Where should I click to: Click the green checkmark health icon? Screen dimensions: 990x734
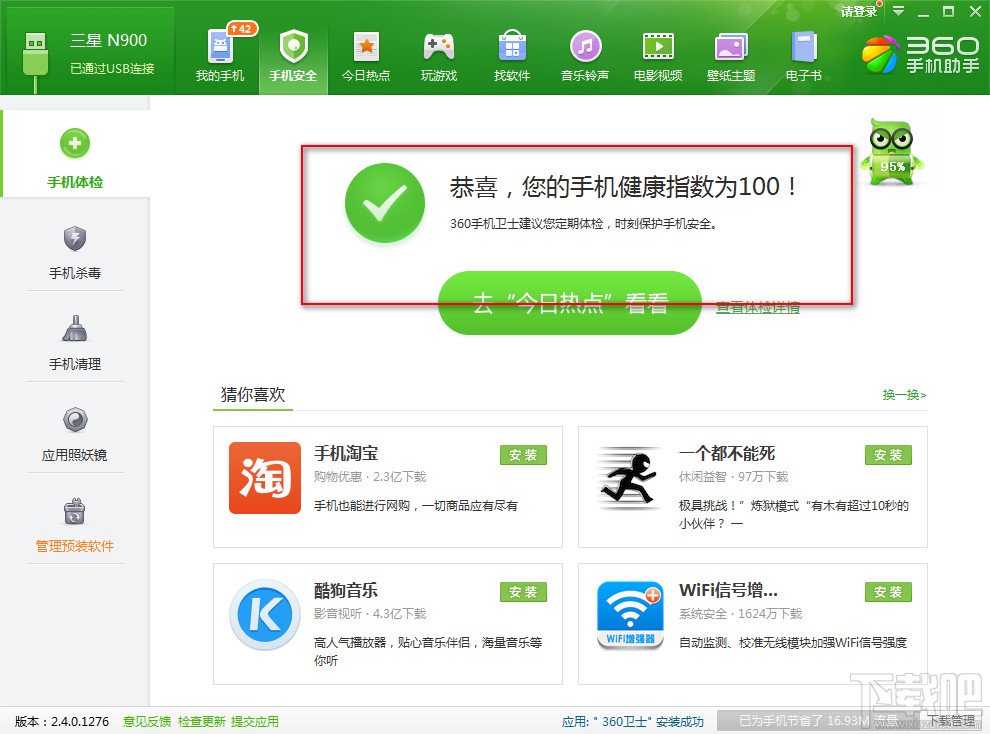tap(385, 203)
